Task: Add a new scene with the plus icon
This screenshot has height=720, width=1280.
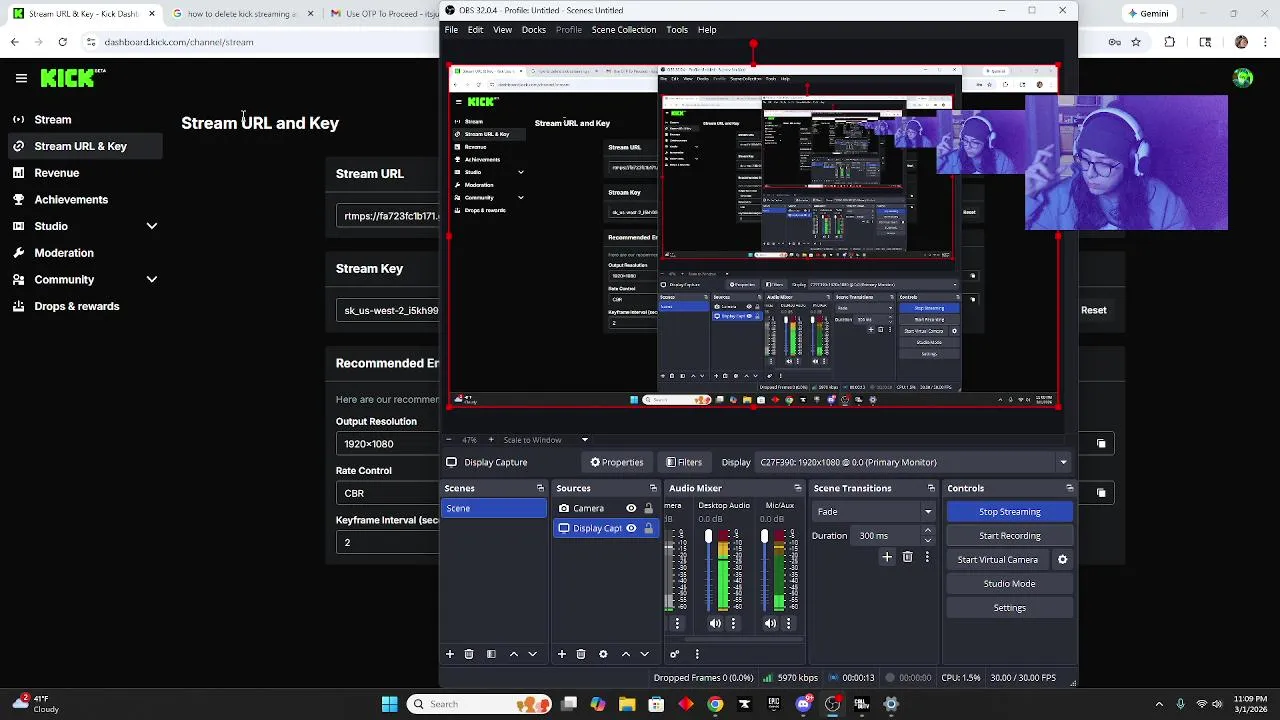Action: [x=450, y=654]
